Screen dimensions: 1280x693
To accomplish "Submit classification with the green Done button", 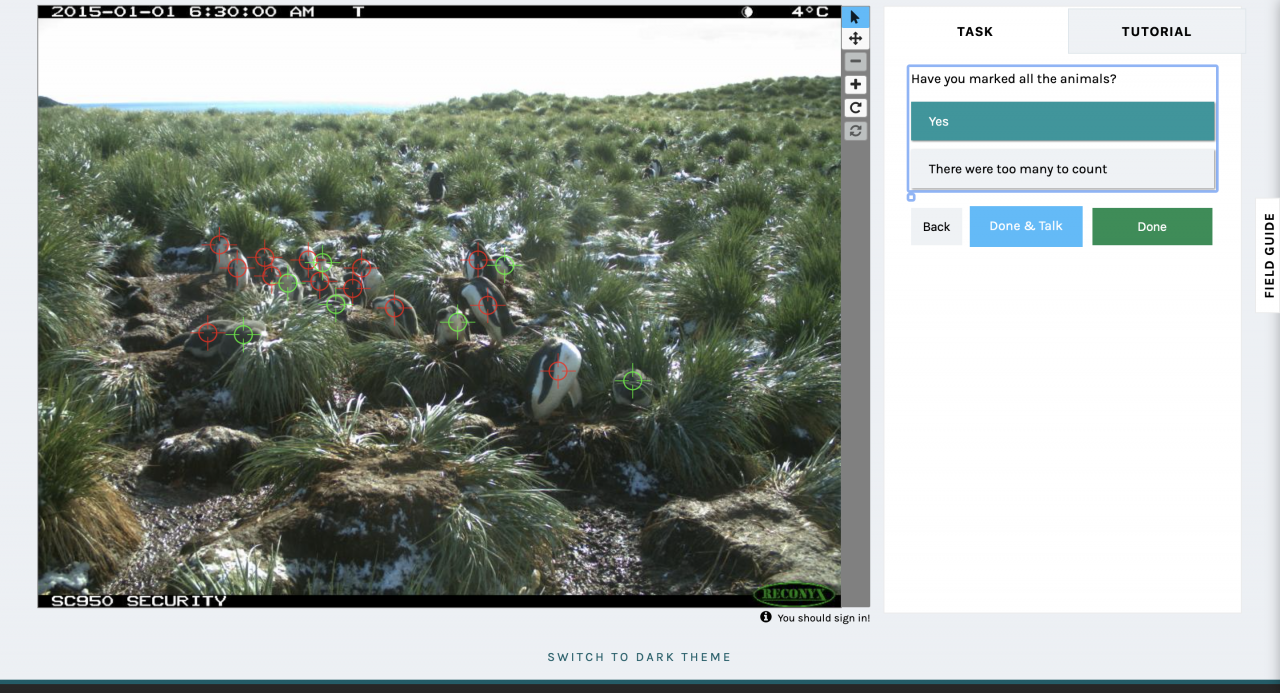I will click(x=1152, y=227).
